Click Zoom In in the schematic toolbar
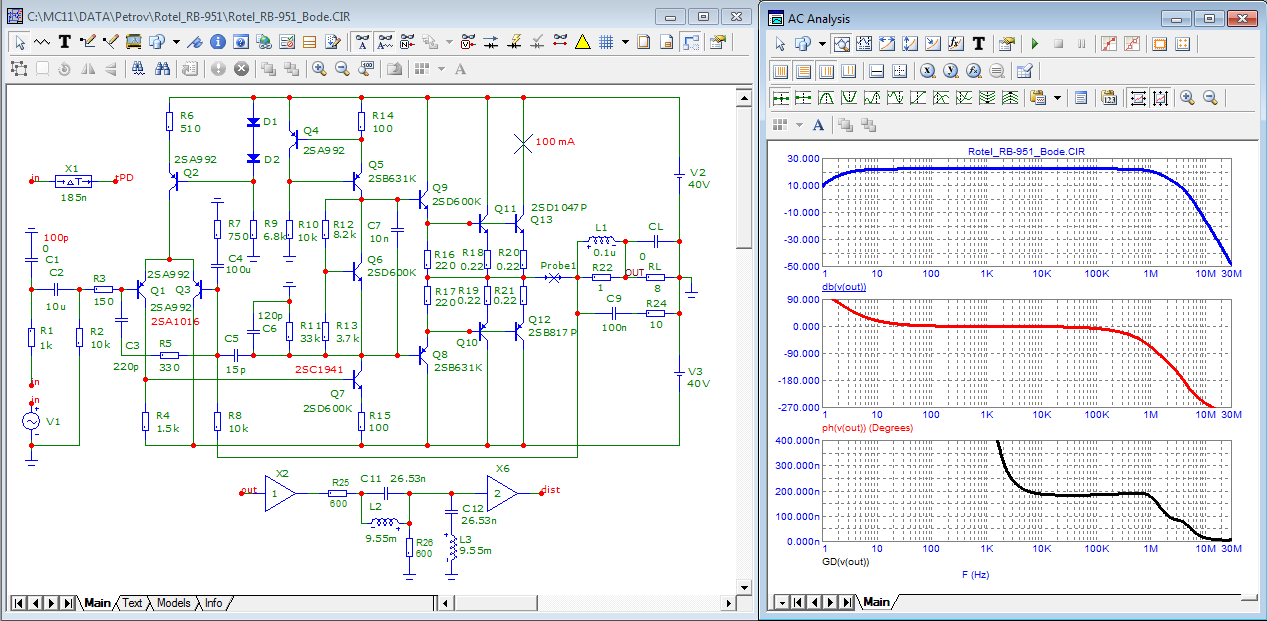Viewport: 1267px width, 621px height. tap(319, 69)
